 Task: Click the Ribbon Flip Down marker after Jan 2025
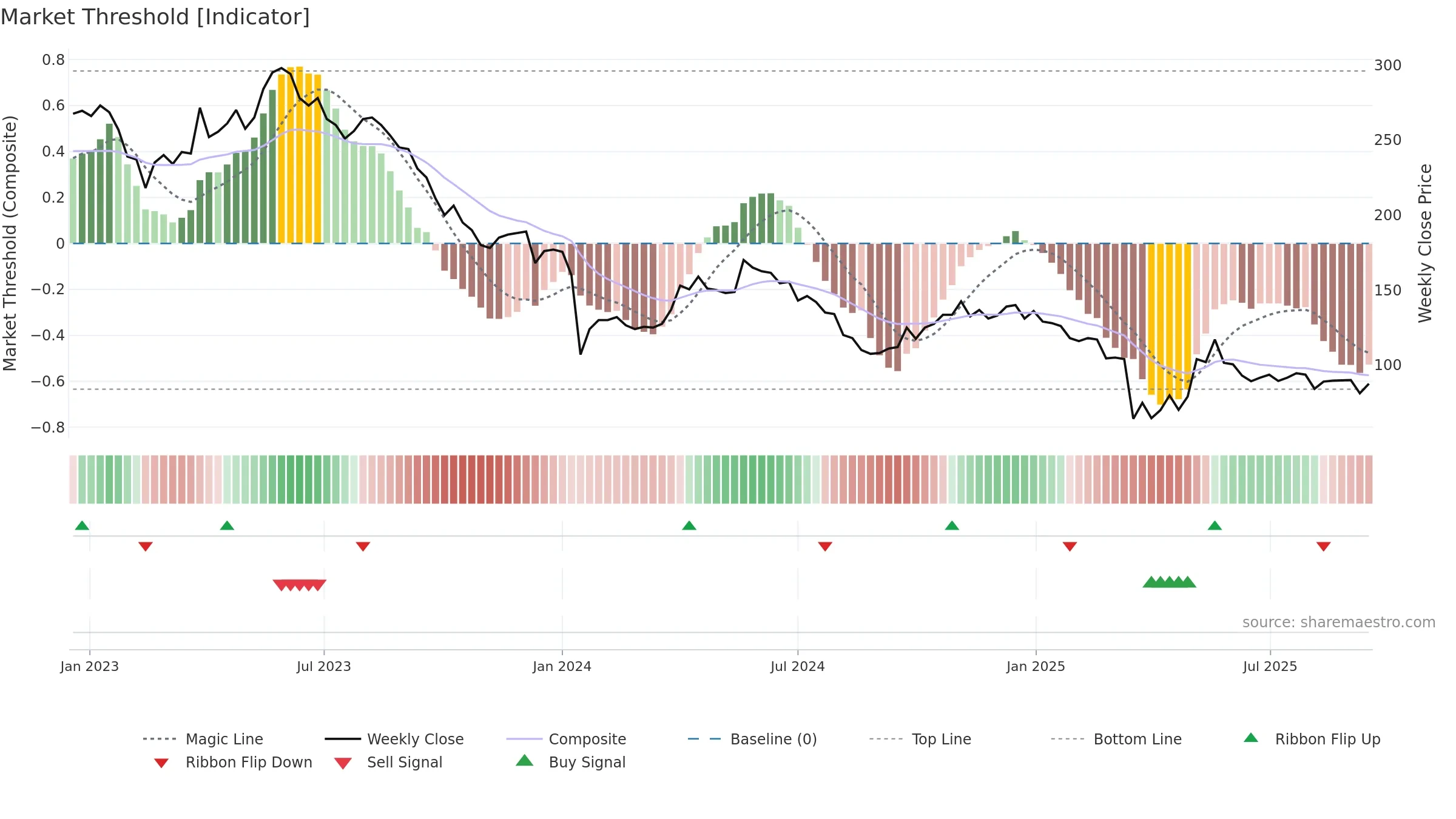[x=1070, y=547]
